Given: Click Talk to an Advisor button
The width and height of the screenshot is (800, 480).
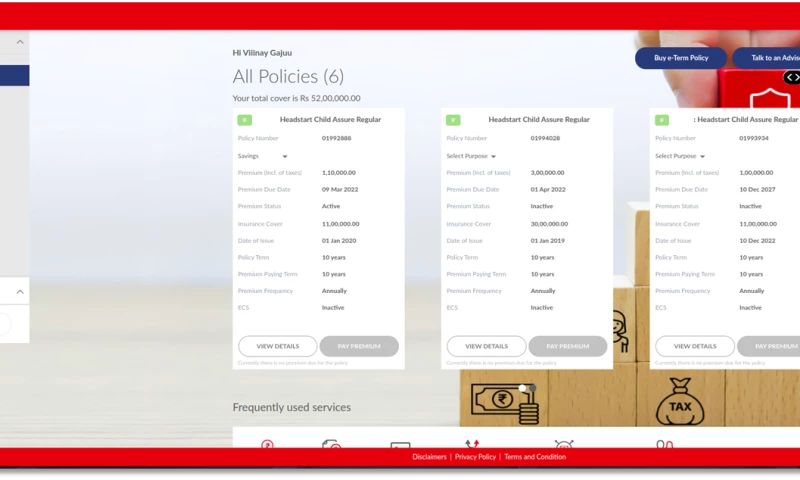Looking at the screenshot, I should (x=766, y=58).
